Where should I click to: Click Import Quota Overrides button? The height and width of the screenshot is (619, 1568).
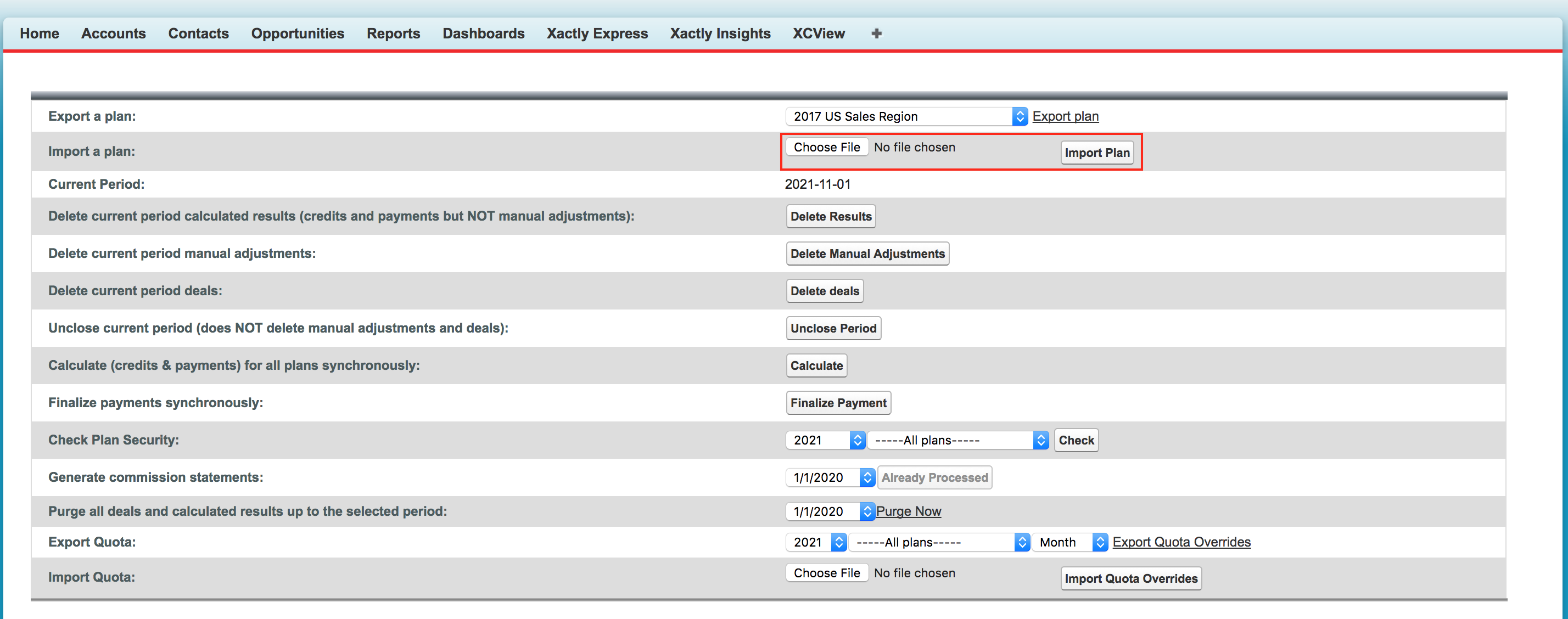click(1131, 579)
